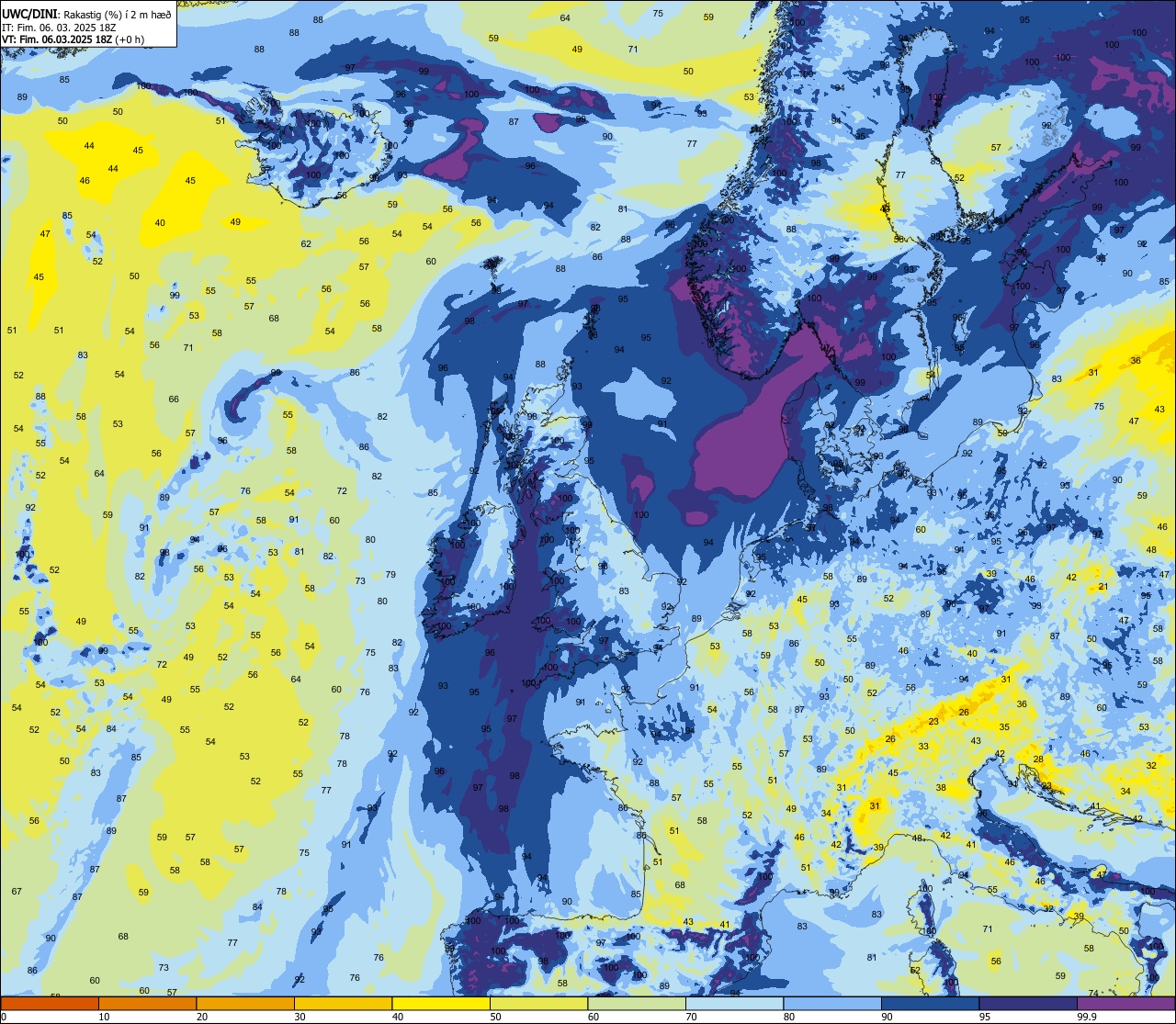Click the humidity value 66 in the Atlantic

(174, 399)
